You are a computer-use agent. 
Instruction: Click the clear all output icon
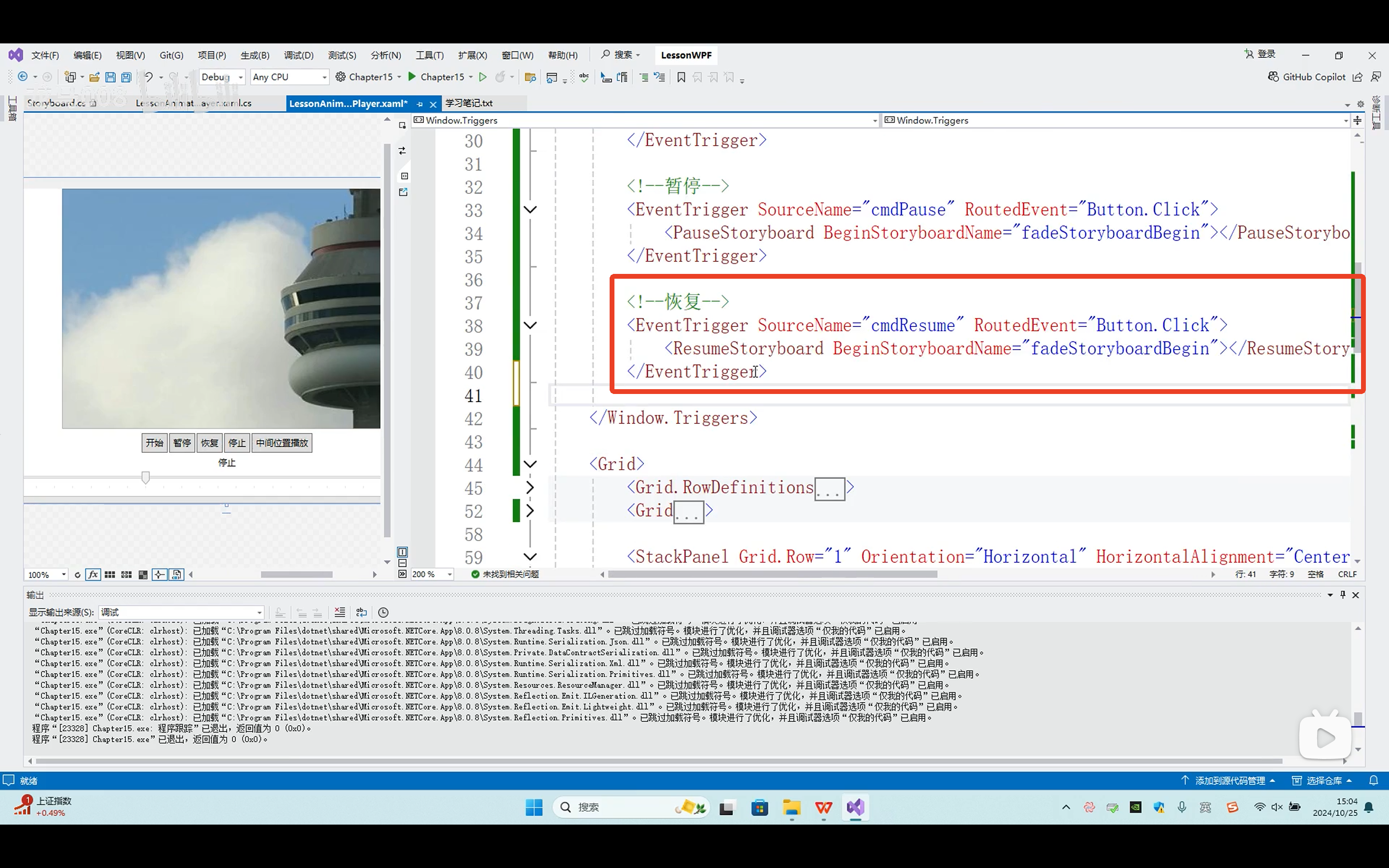(340, 612)
